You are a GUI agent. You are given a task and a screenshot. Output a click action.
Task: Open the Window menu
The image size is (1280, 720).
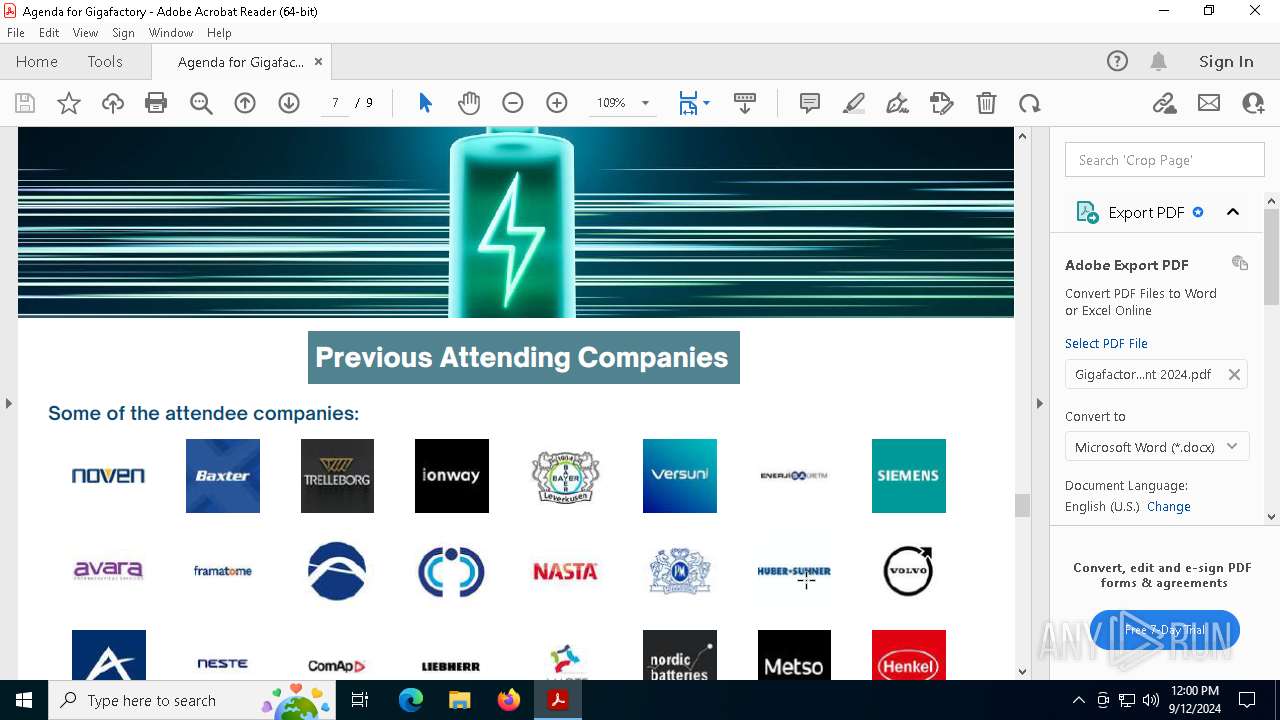(171, 33)
